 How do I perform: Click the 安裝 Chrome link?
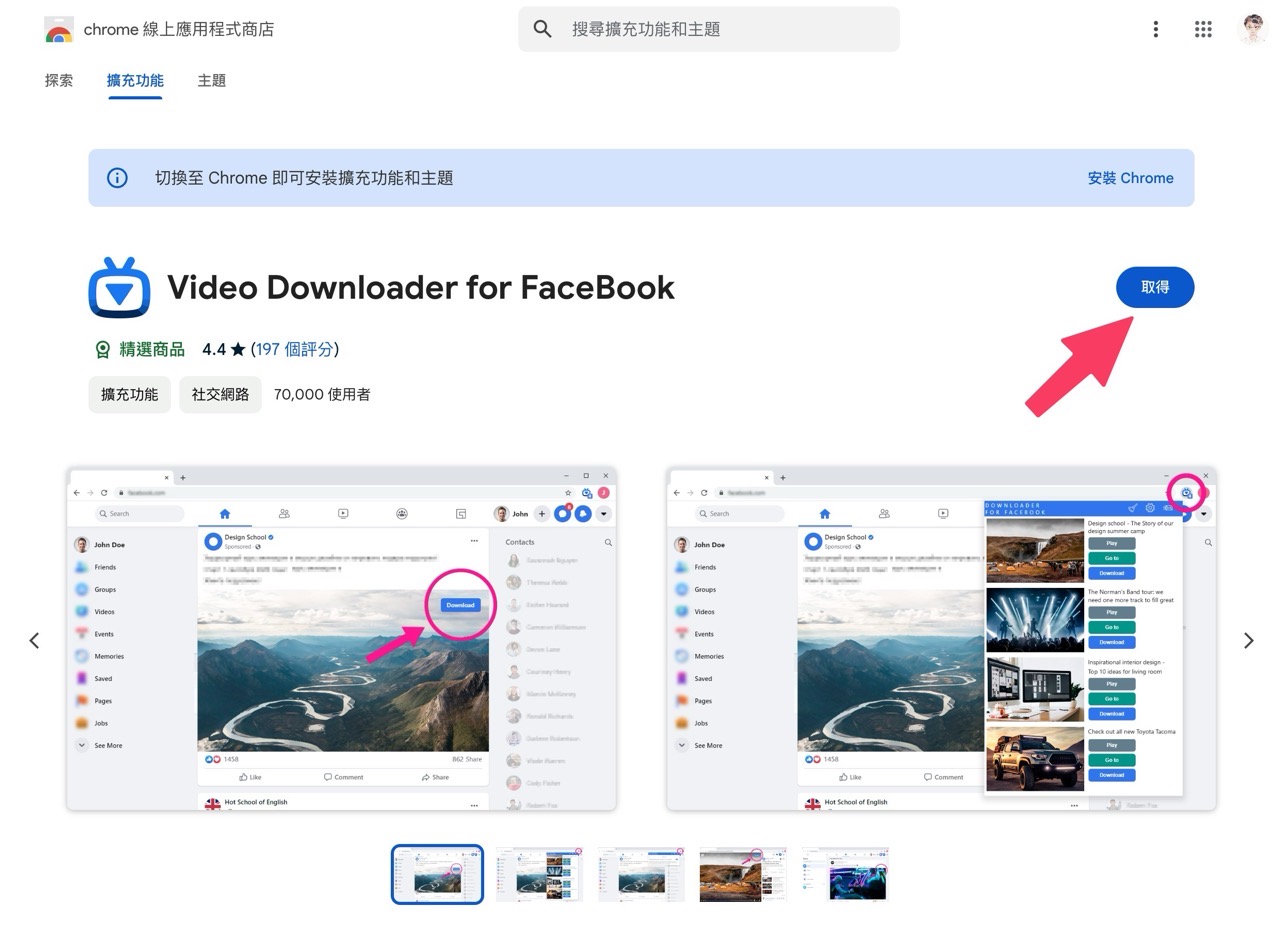click(x=1130, y=178)
